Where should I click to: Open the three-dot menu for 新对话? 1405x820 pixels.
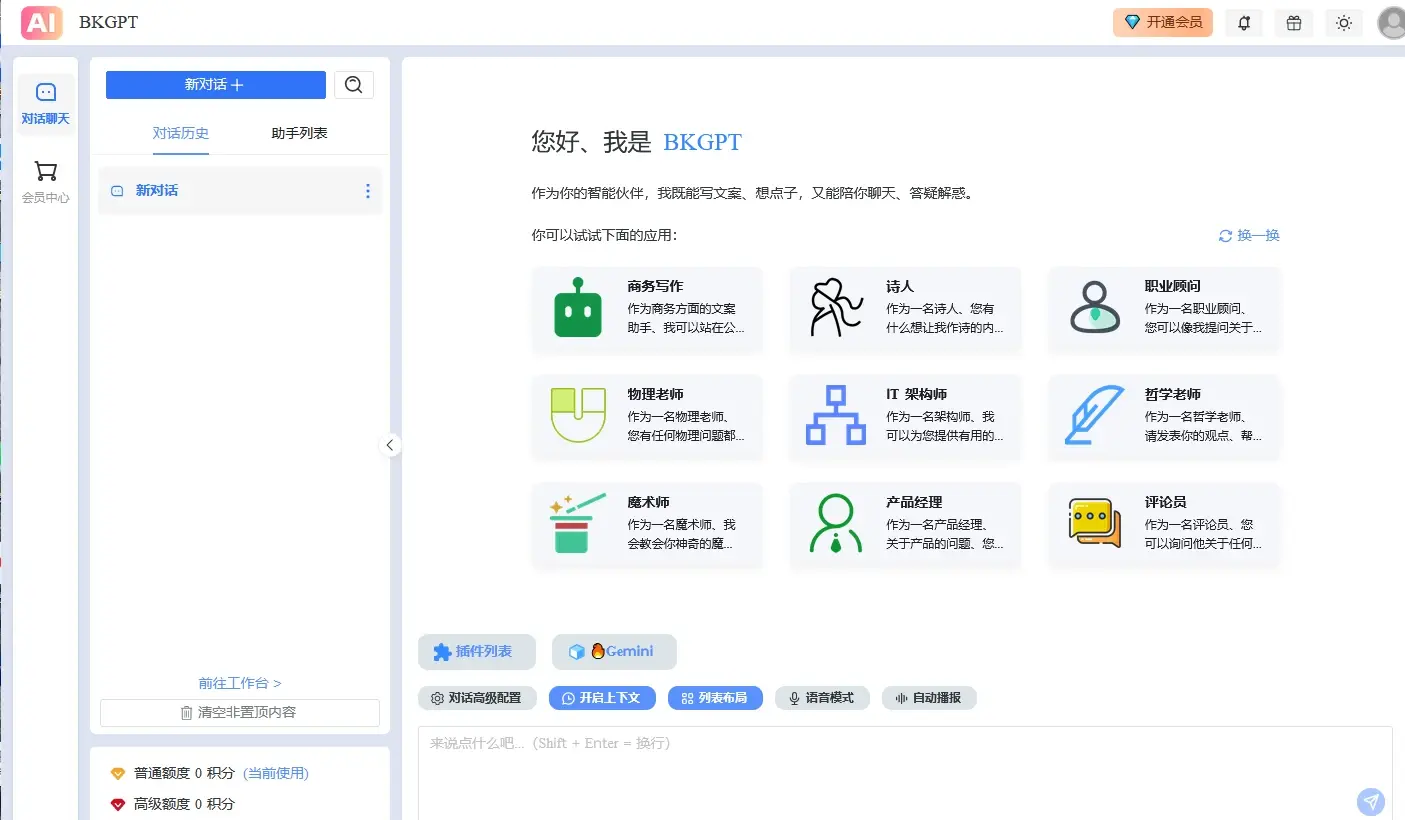click(368, 191)
